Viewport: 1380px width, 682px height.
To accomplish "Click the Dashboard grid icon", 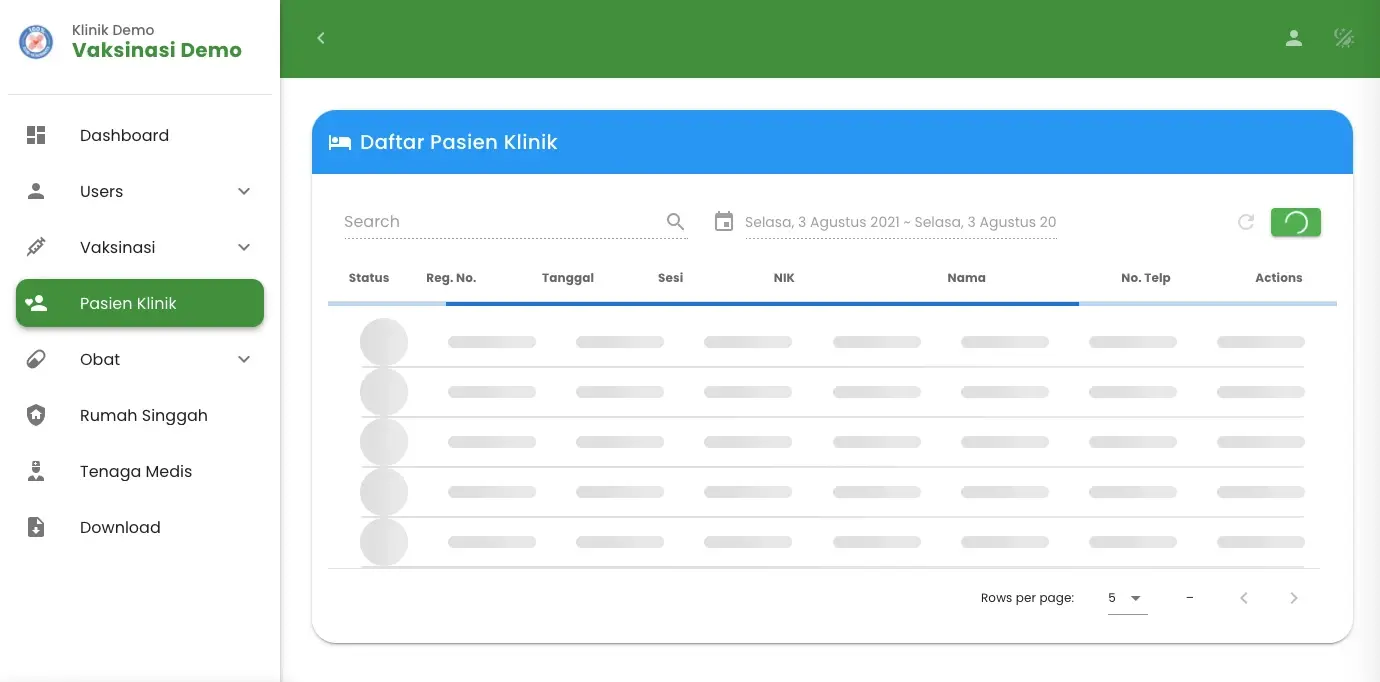I will (x=36, y=135).
